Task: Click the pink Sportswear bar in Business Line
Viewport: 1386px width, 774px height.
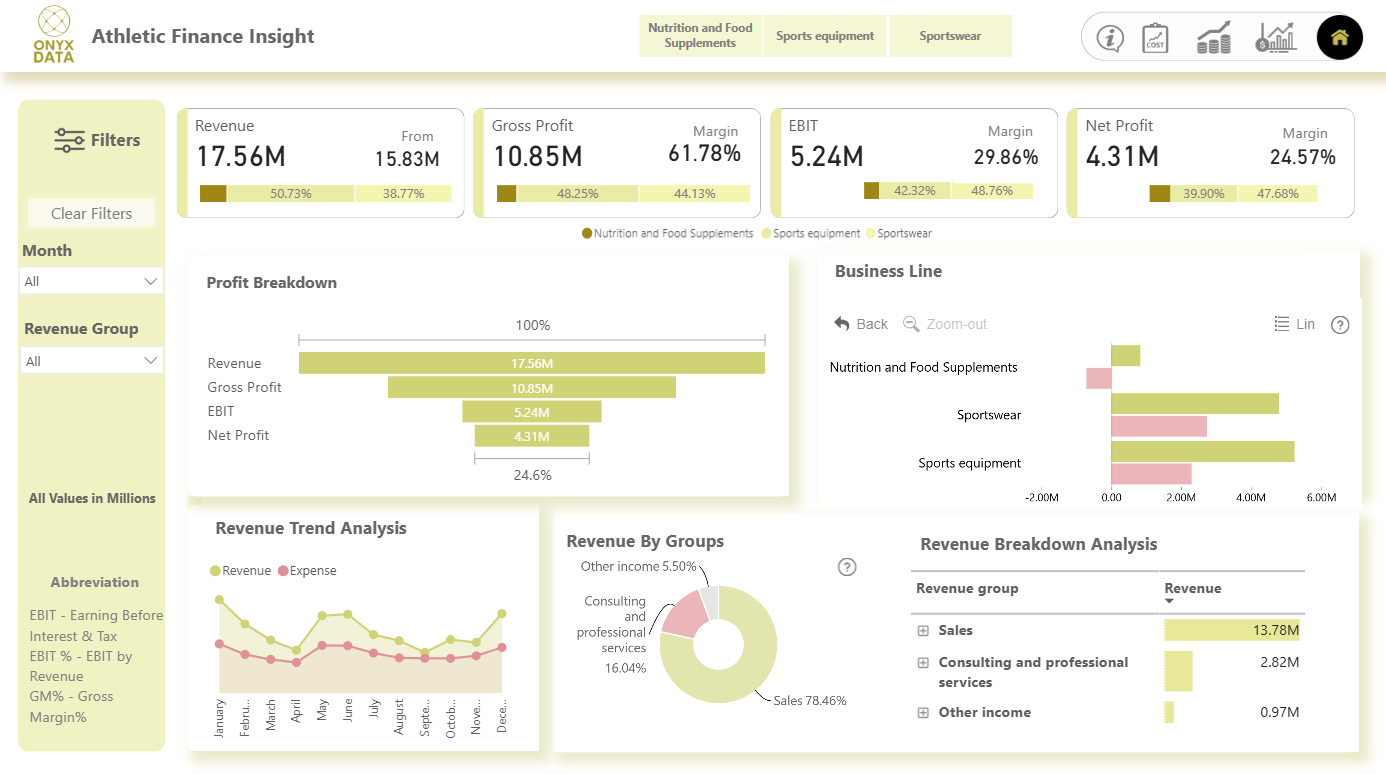Action: click(1159, 426)
